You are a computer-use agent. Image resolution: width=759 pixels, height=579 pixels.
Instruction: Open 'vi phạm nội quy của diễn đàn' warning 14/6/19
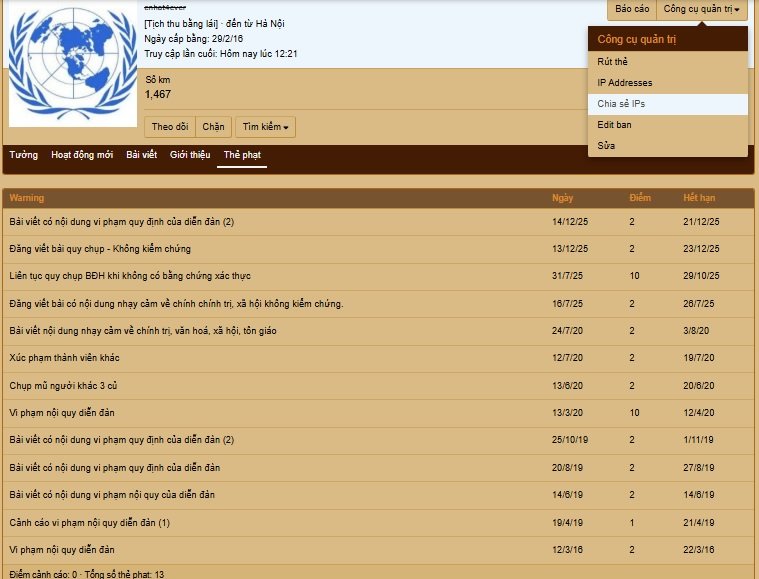(x=112, y=495)
